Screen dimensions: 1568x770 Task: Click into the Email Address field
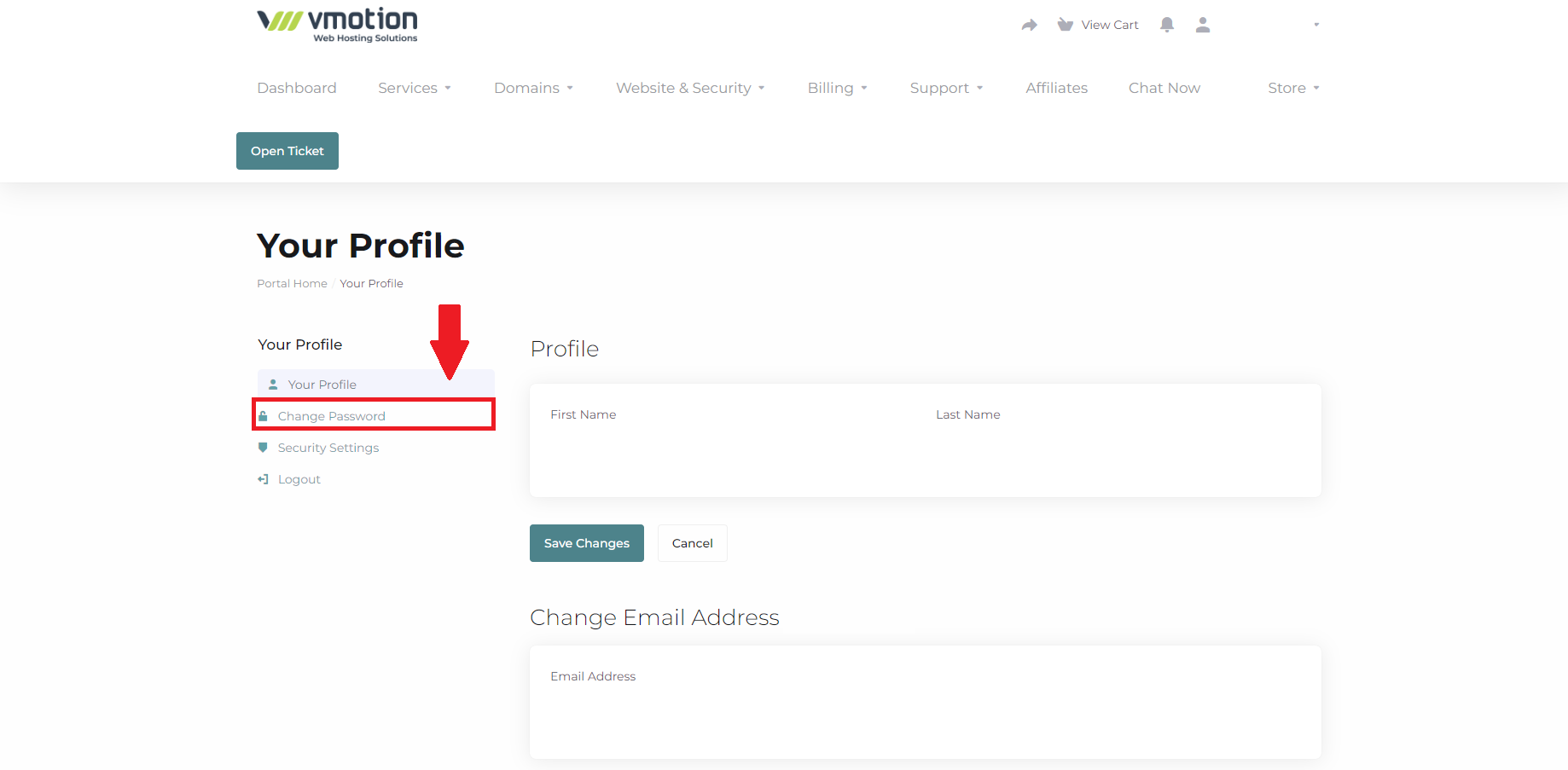(926, 715)
